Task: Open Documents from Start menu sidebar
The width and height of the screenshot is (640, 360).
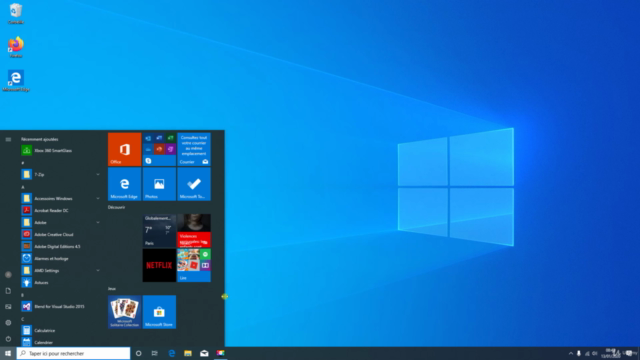Action: [x=8, y=291]
